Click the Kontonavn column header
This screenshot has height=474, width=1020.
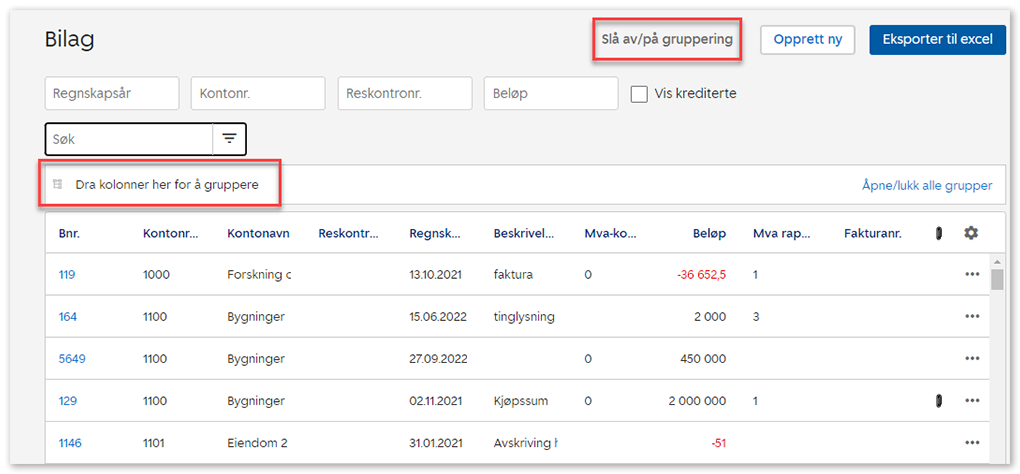click(x=258, y=233)
